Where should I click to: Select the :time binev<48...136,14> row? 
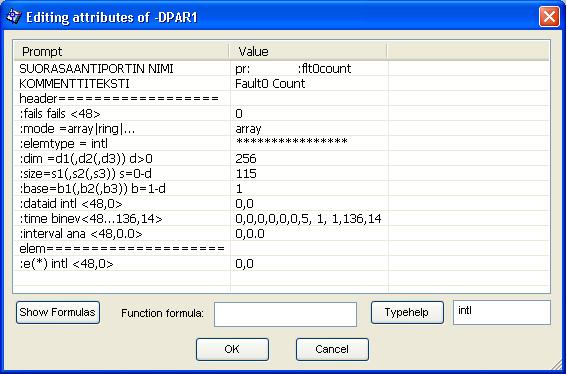[x=91, y=219]
